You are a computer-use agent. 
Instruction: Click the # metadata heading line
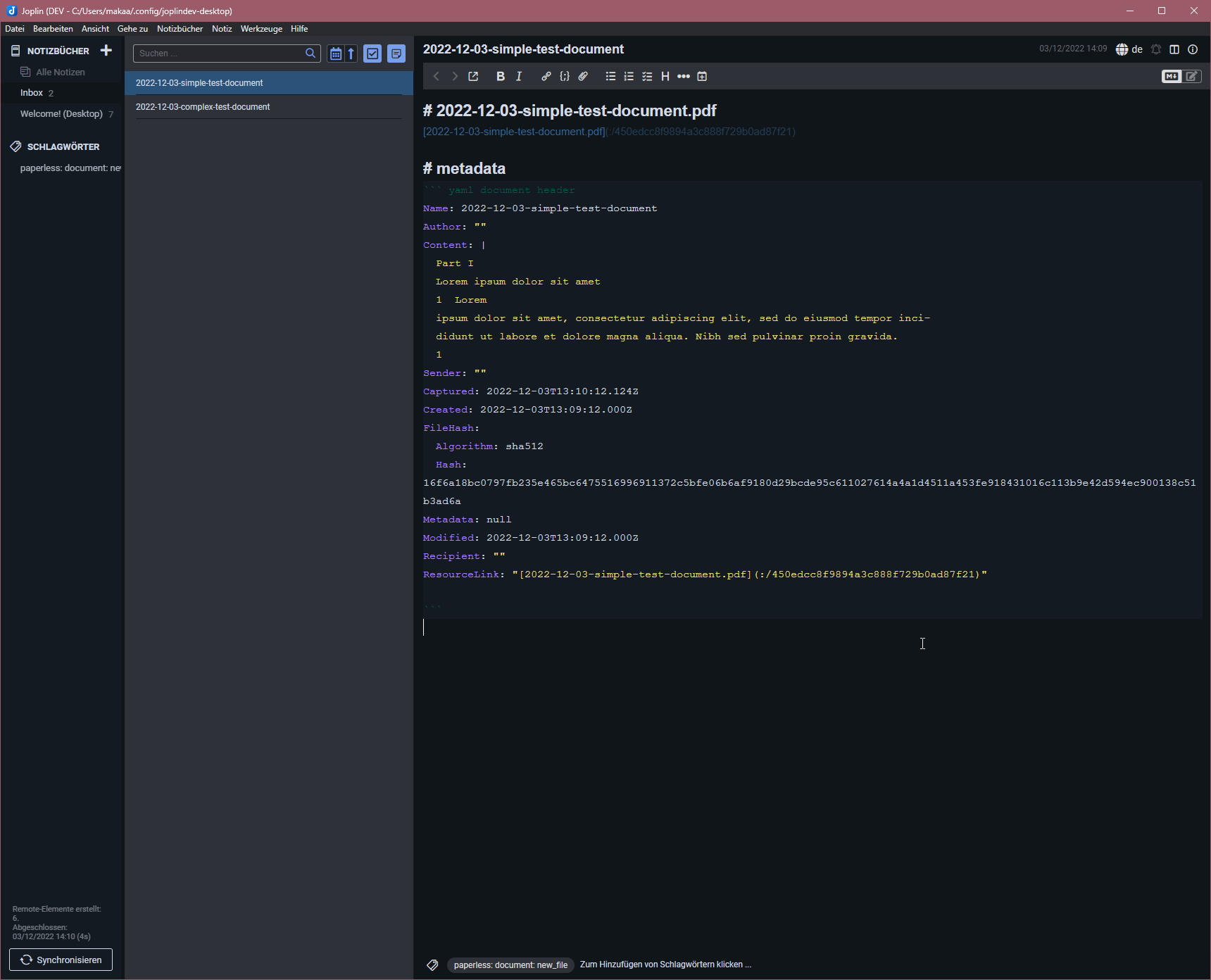pos(464,168)
